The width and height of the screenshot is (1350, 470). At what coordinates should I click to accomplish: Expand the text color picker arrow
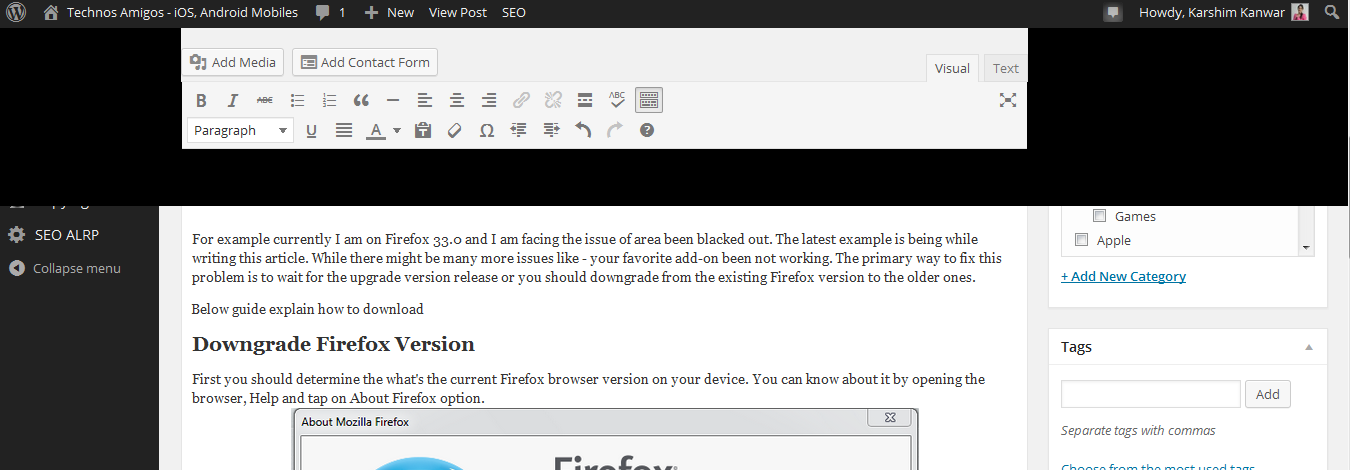[x=396, y=130]
